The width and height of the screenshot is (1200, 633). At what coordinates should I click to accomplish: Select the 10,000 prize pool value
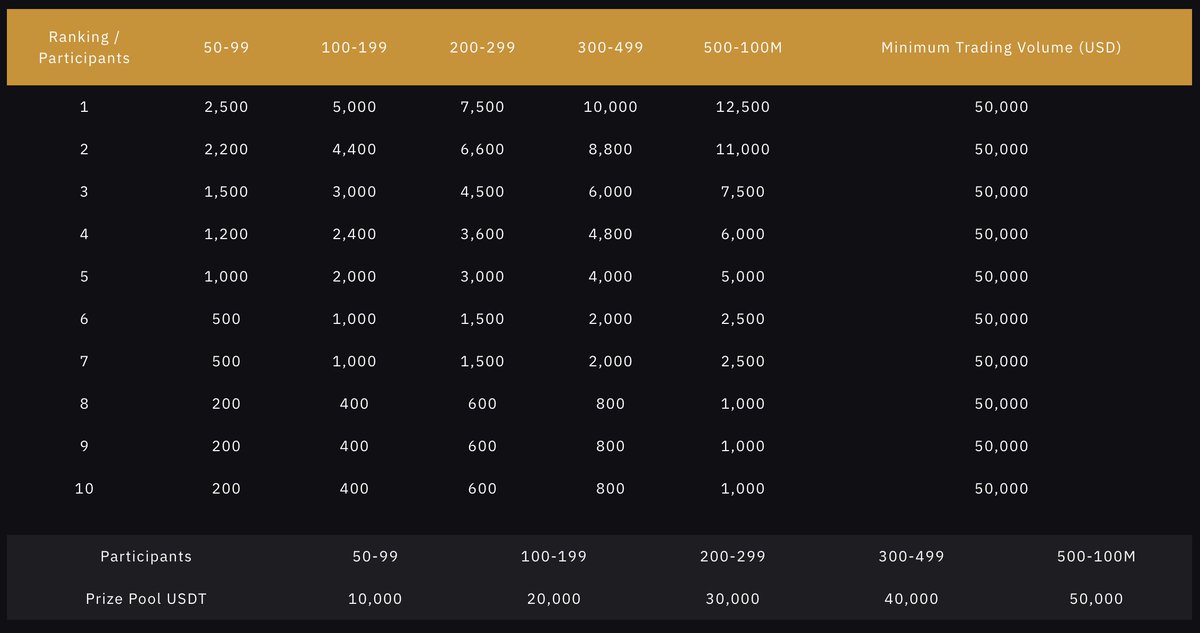(375, 599)
